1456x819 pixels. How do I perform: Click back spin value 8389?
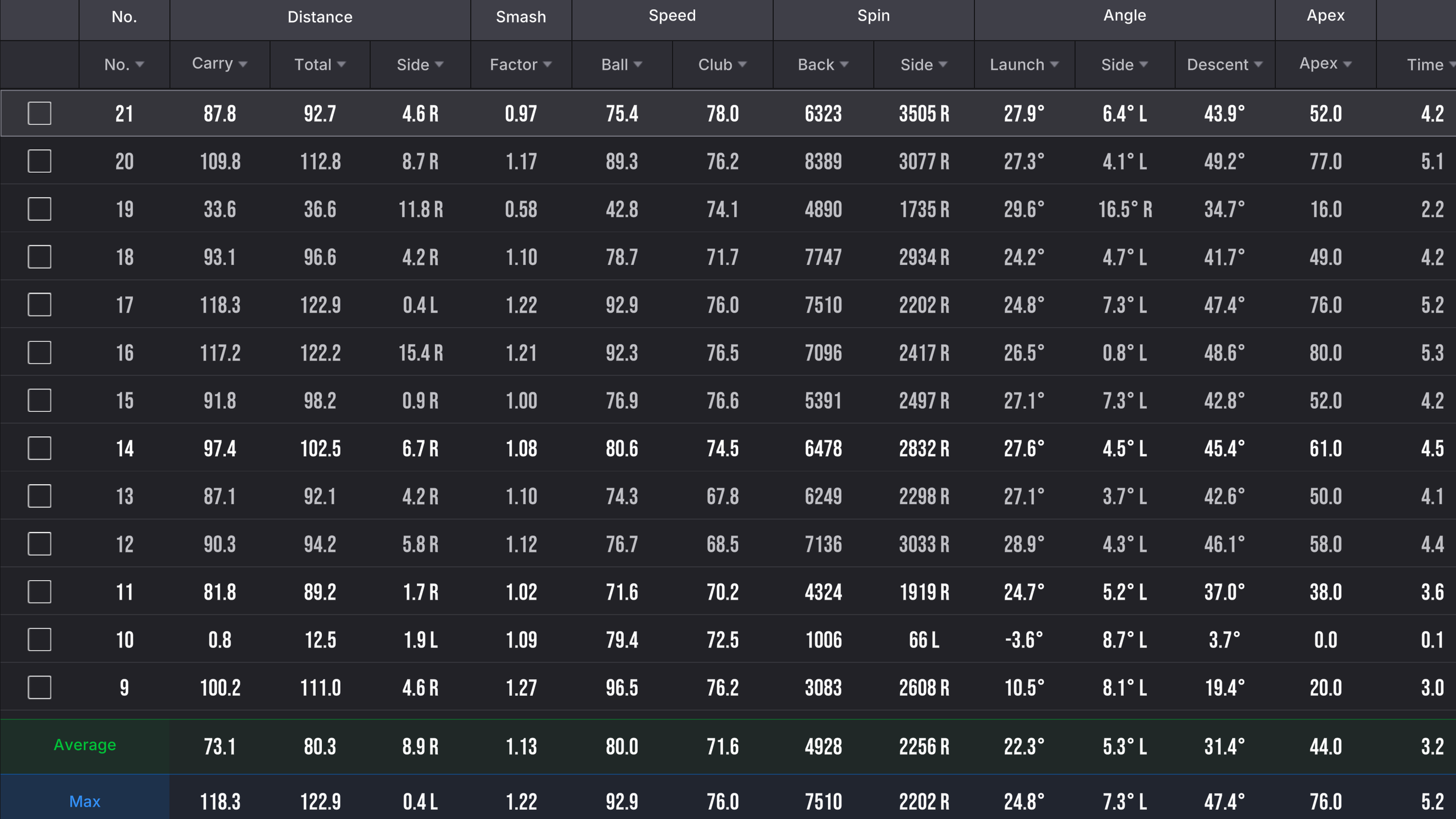coord(823,162)
